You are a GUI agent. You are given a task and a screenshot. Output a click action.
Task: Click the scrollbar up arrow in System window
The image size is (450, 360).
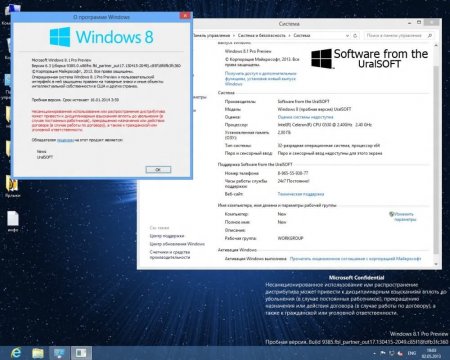[x=436, y=45]
